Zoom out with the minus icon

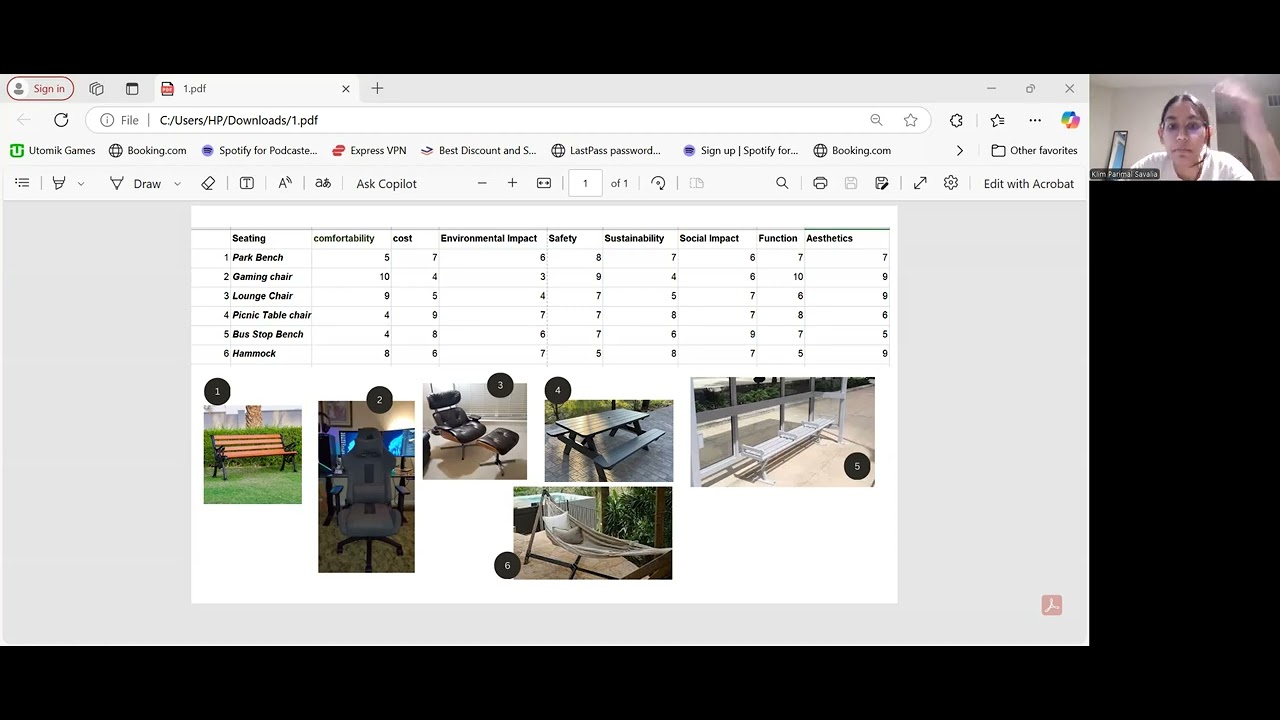482,183
